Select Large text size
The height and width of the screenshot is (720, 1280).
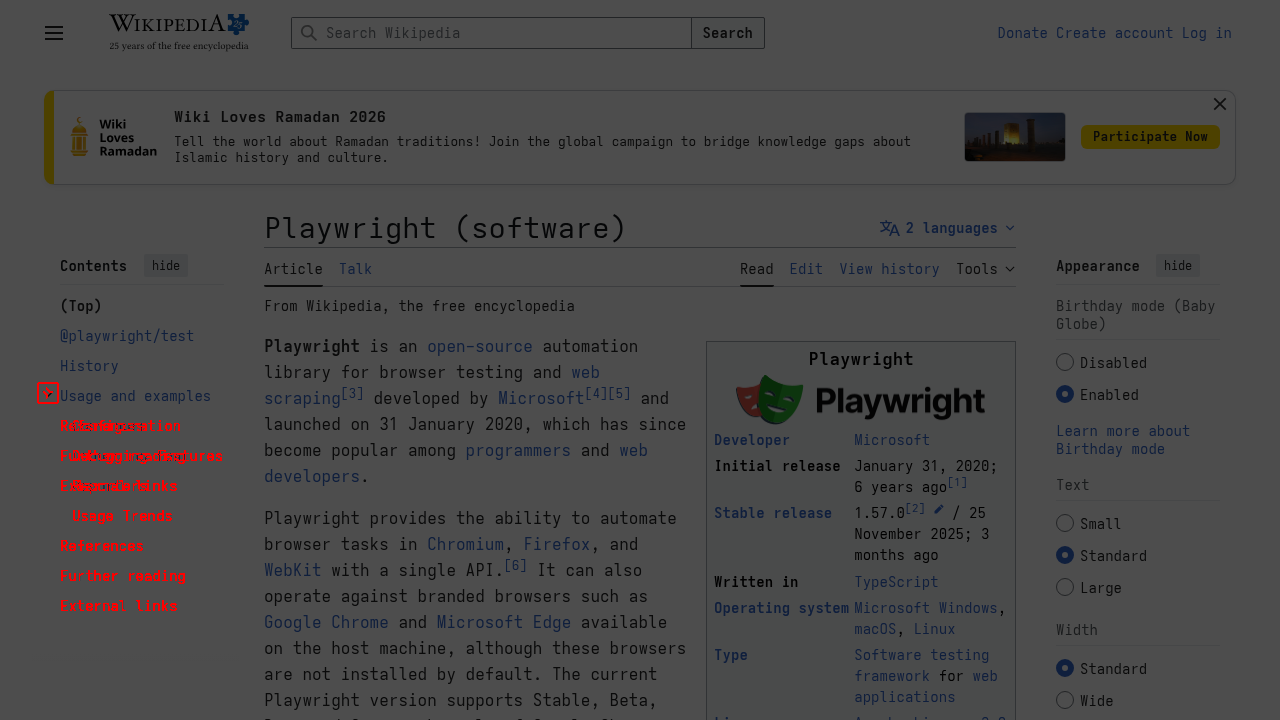pyautogui.click(x=1065, y=587)
